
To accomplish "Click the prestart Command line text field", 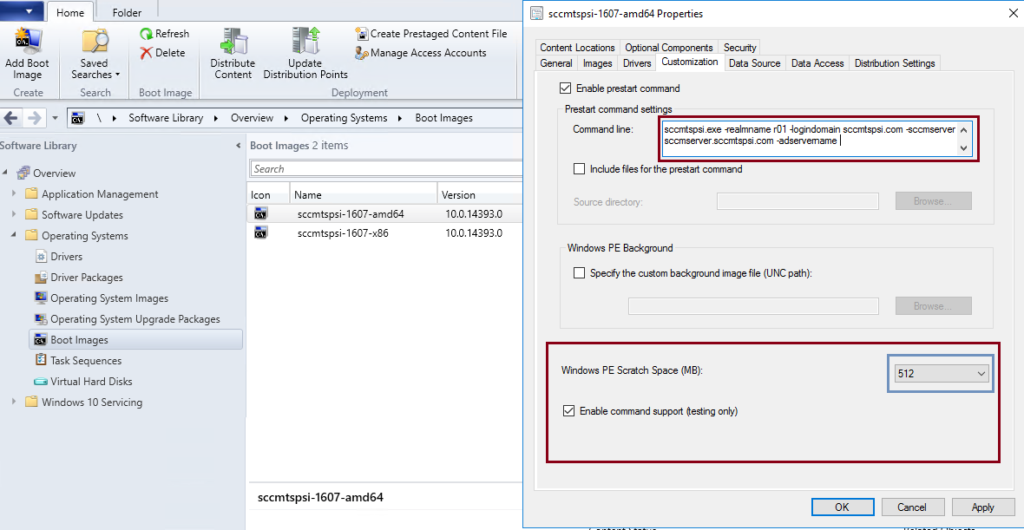I will click(808, 135).
